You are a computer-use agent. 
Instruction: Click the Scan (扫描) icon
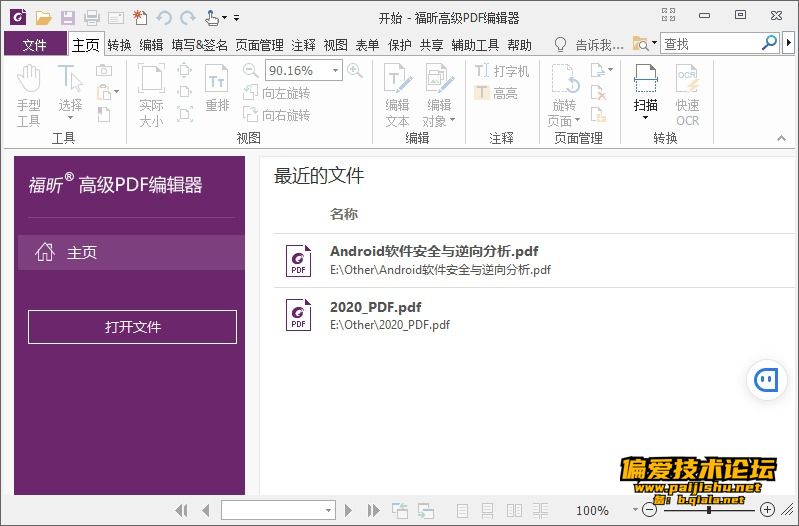coord(646,88)
